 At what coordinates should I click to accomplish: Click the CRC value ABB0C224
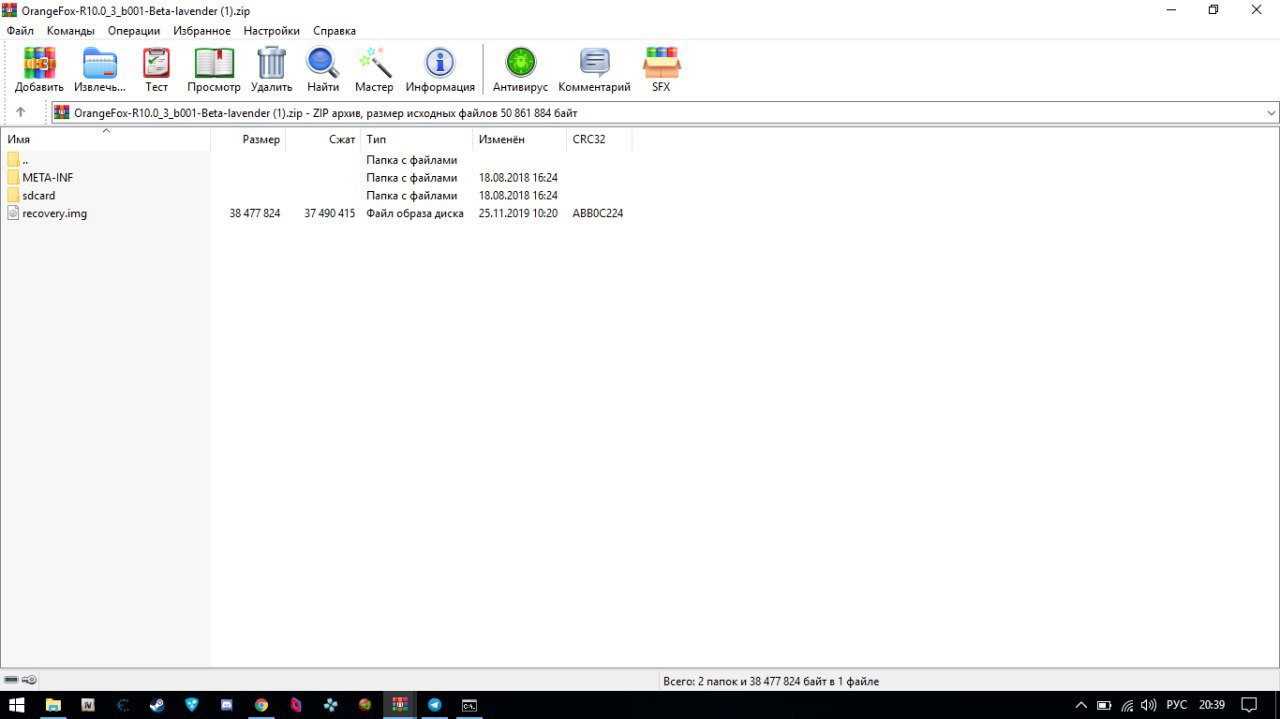pyautogui.click(x=598, y=214)
